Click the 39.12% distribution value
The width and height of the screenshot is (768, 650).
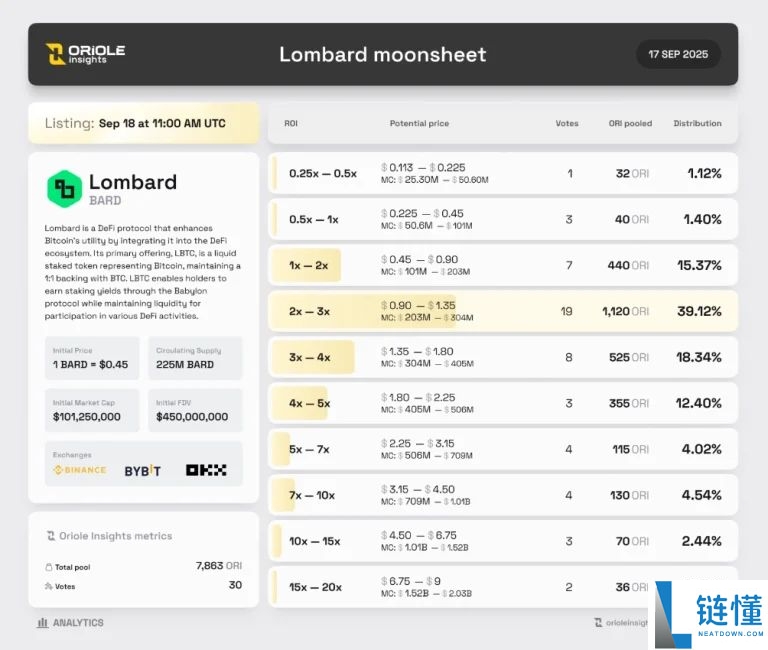point(699,312)
